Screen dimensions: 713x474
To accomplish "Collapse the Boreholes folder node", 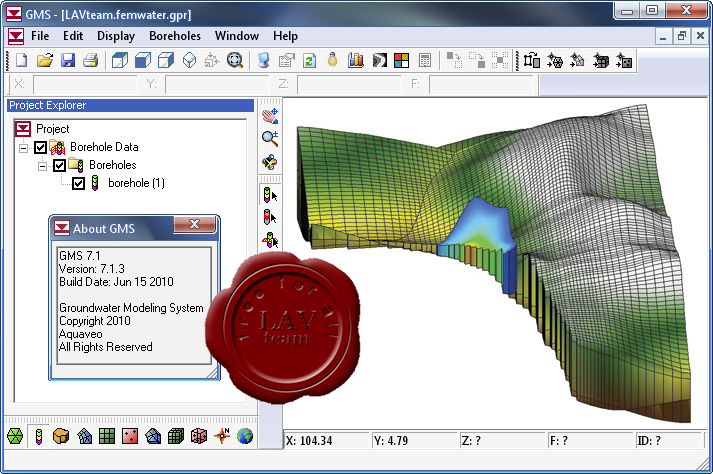I will click(x=42, y=166).
